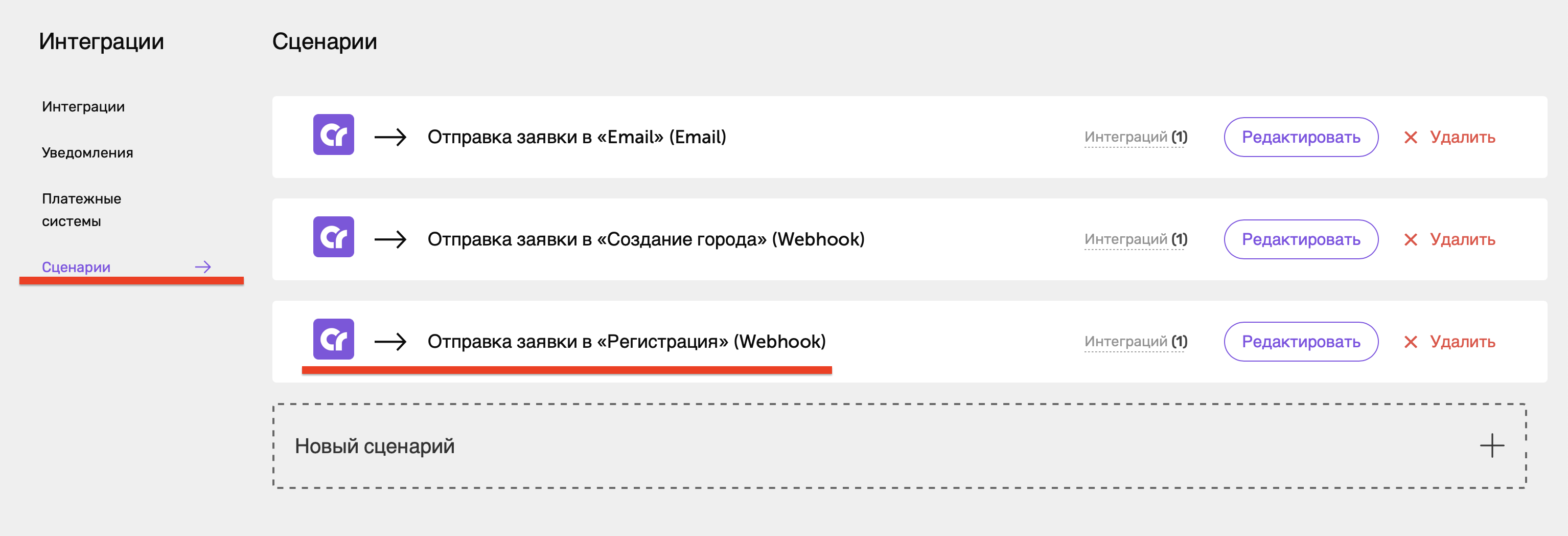
Task: Open Интеграции in the sidebar menu
Action: (83, 106)
